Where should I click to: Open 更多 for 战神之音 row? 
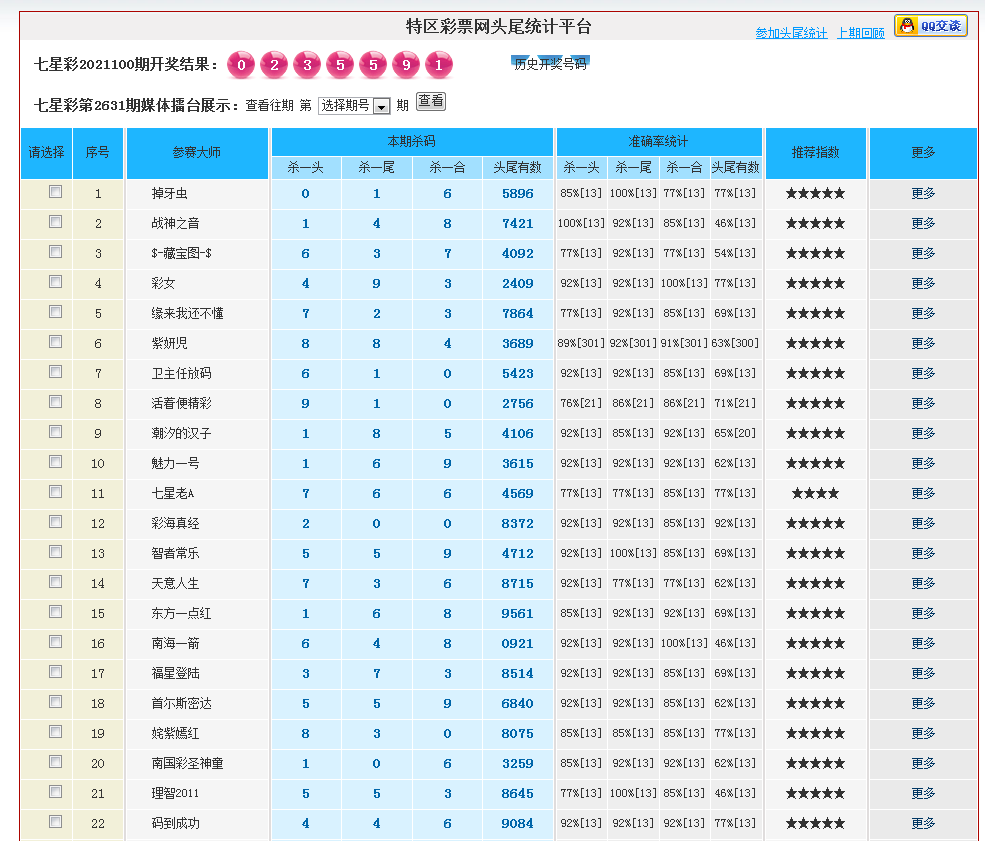(x=922, y=224)
